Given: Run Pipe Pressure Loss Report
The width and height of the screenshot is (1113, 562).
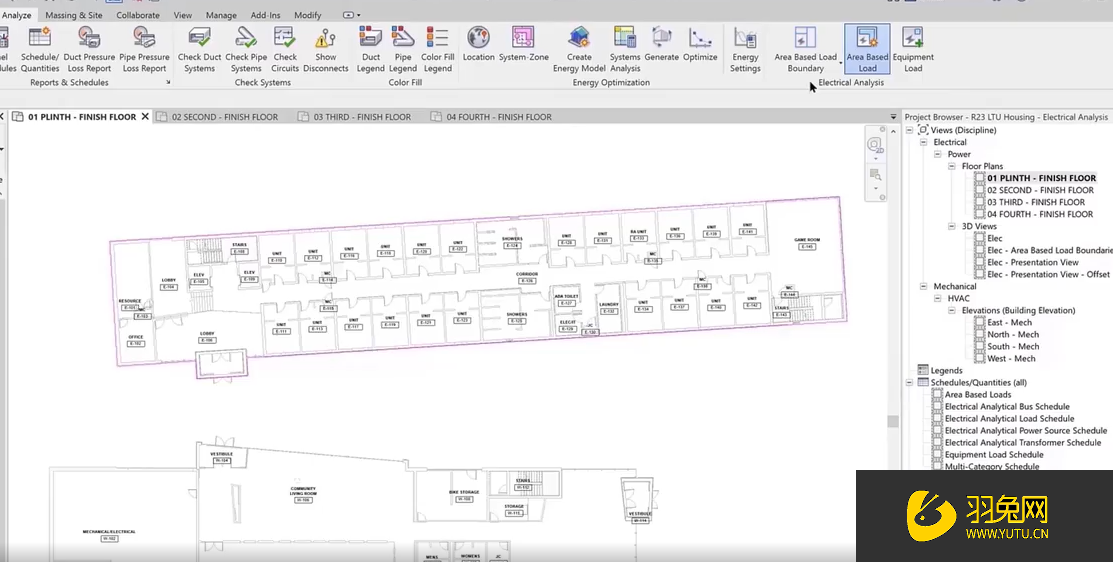Looking at the screenshot, I should (x=144, y=49).
